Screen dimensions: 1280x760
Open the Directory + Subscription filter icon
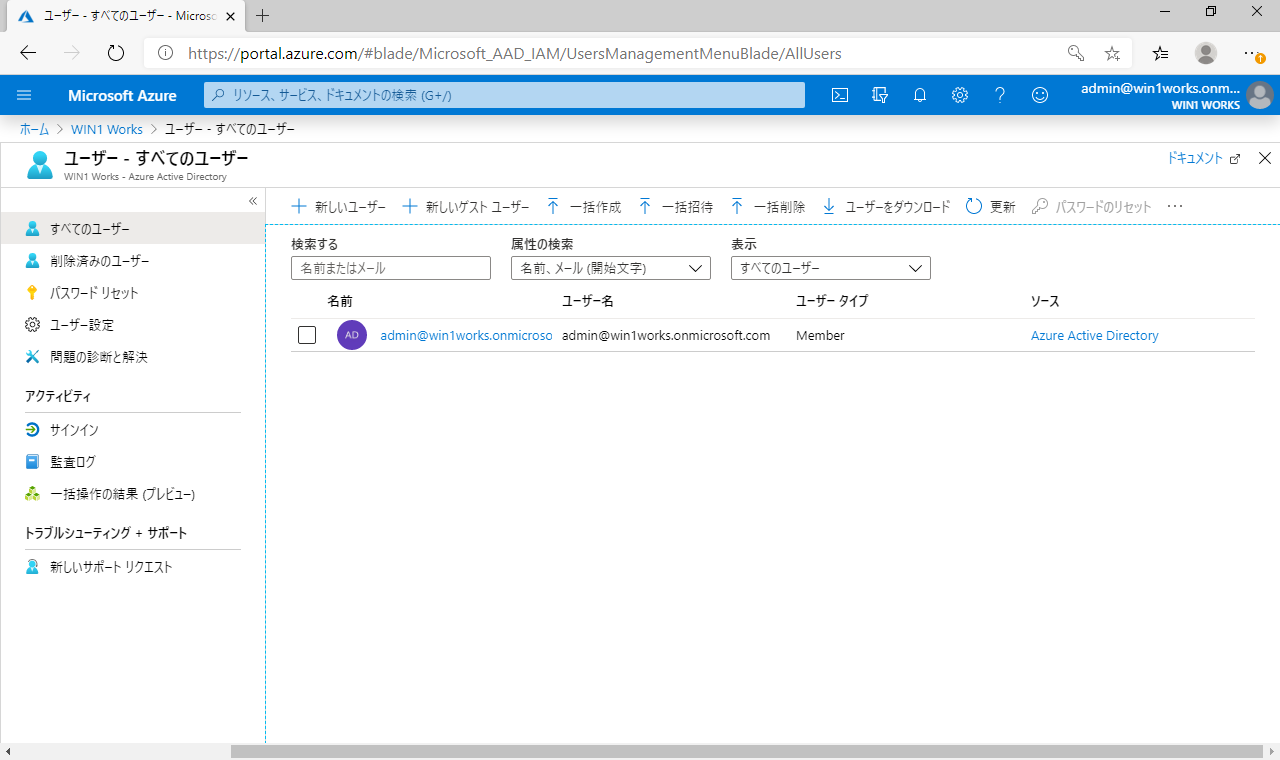[x=880, y=95]
